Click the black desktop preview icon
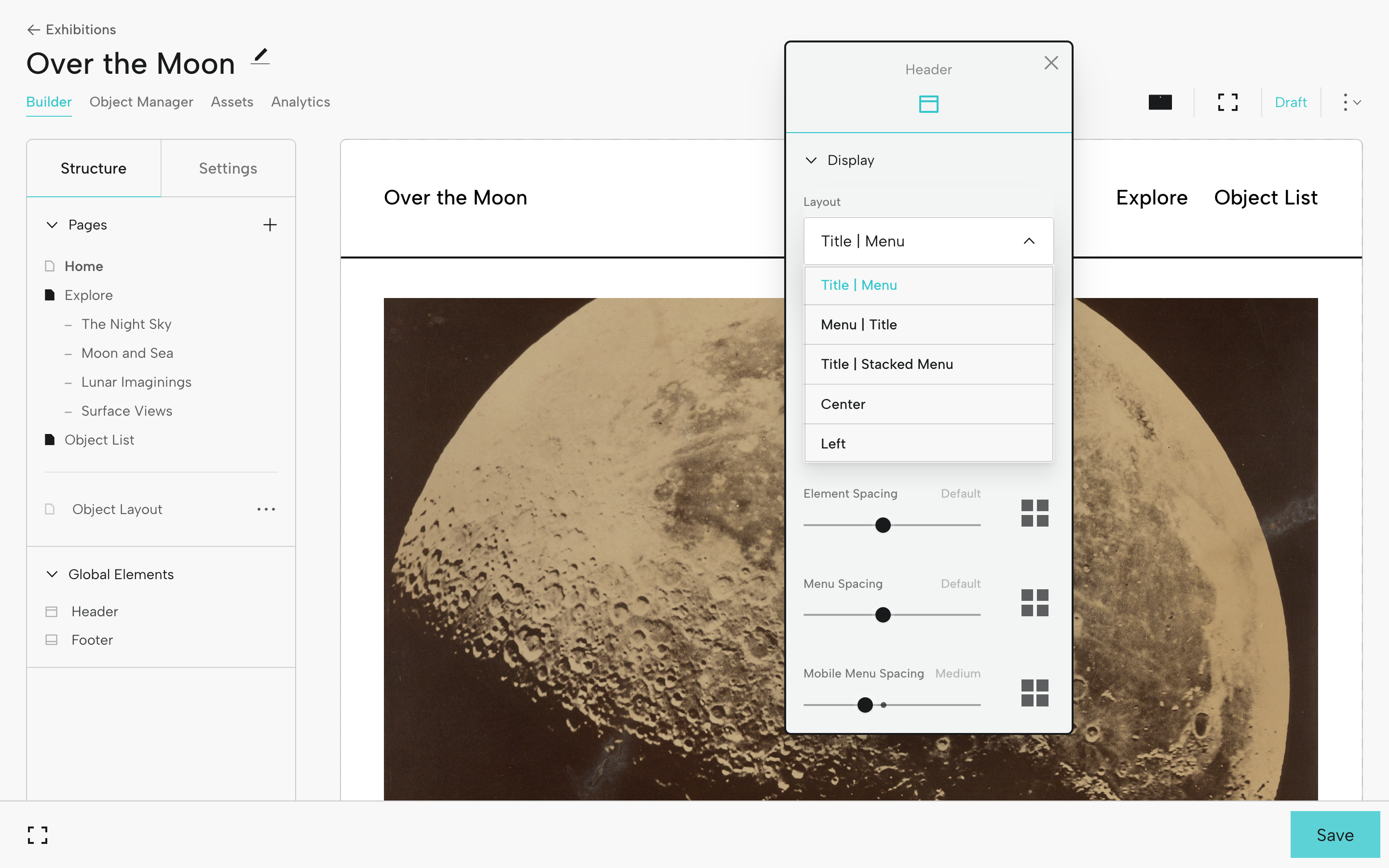This screenshot has width=1389, height=868. point(1160,102)
